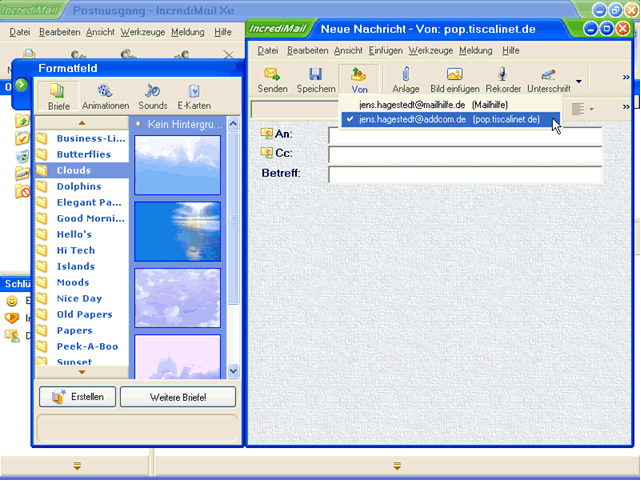The width and height of the screenshot is (641, 481).
Task: Open Datei menu in Postausgang window
Action: [20, 32]
